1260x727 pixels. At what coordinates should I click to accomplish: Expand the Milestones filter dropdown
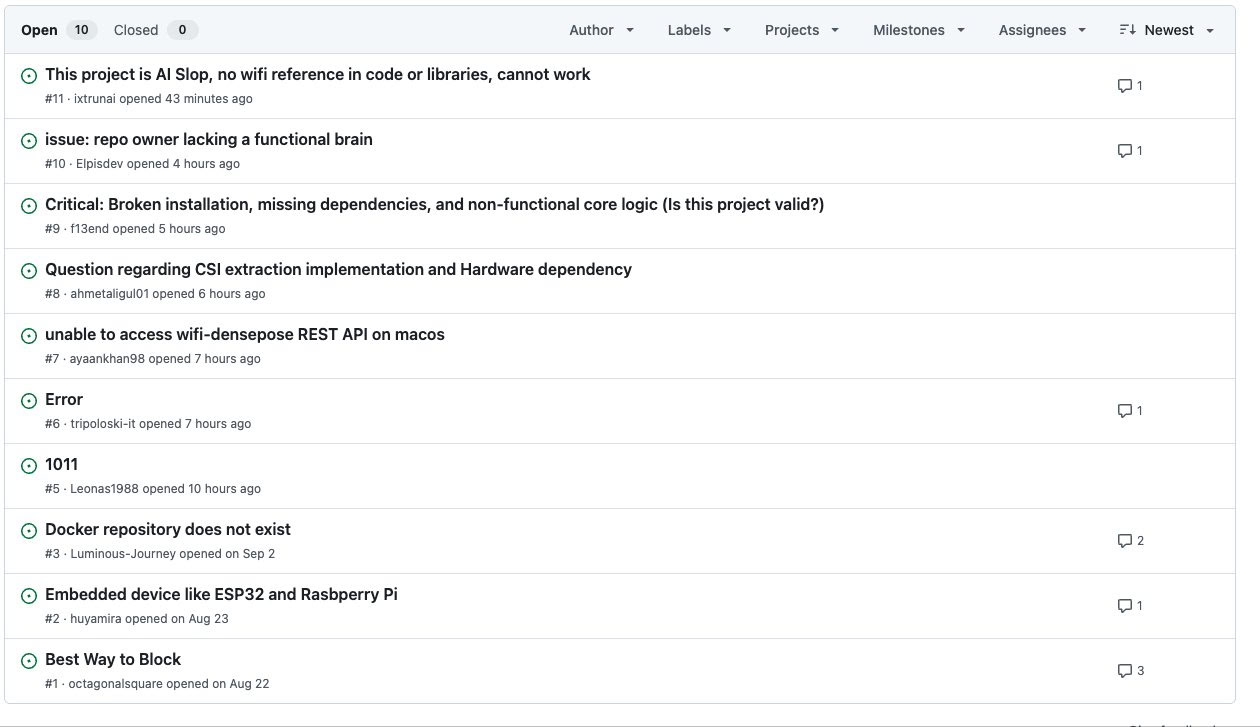point(918,30)
